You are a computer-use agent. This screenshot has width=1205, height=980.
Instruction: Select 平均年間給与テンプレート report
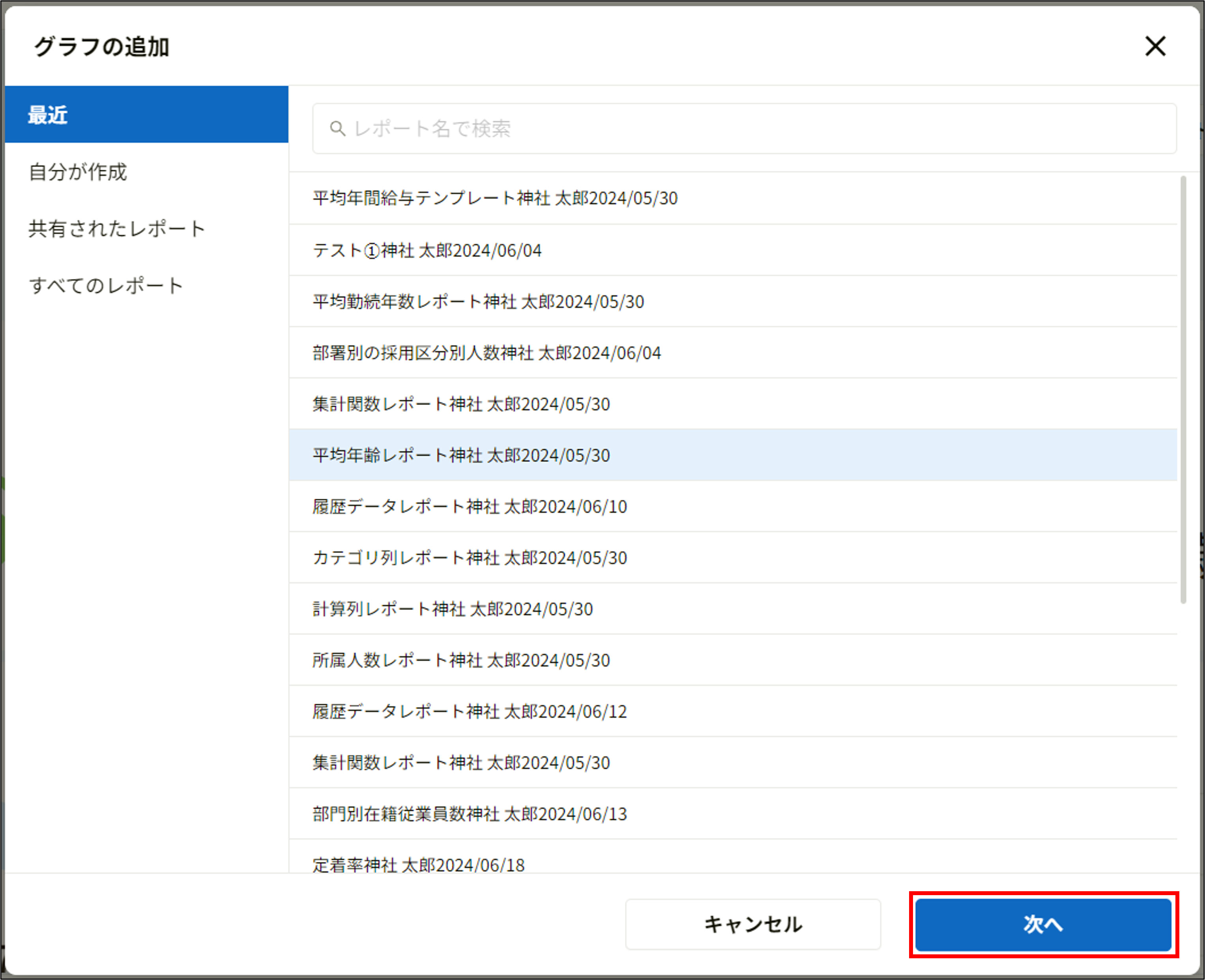[x=495, y=199]
